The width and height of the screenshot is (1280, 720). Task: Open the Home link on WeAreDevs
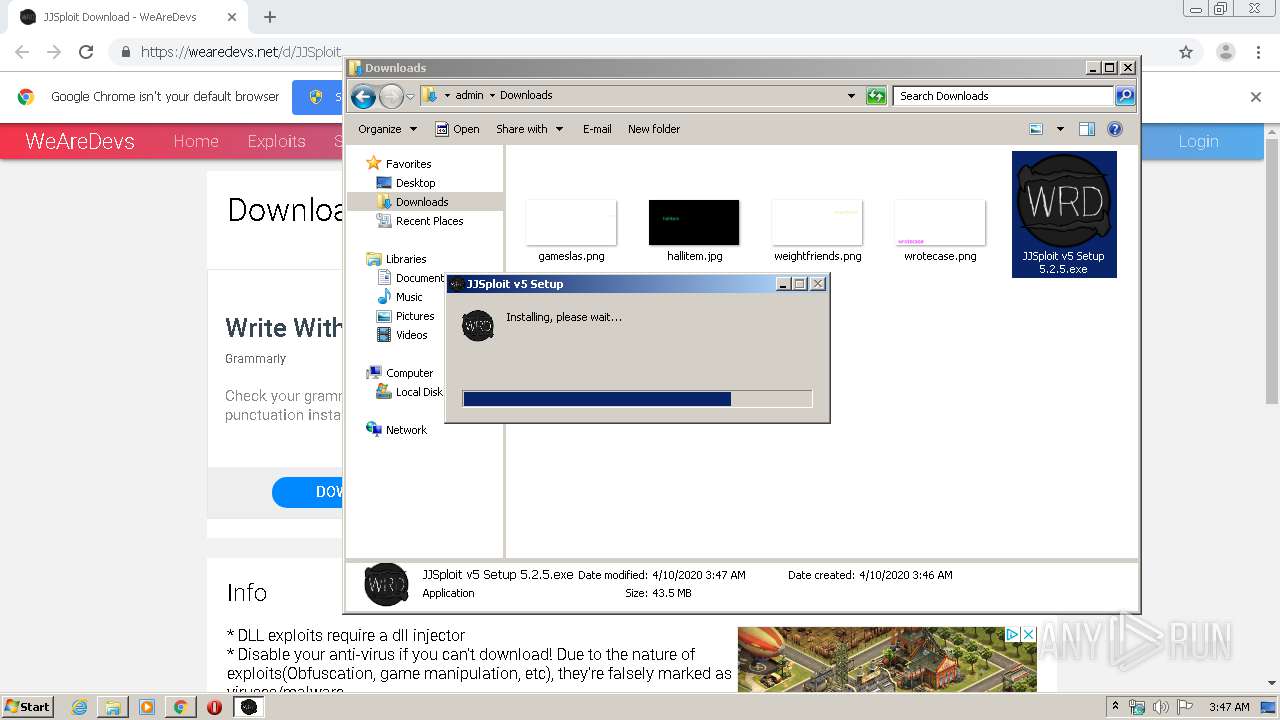tap(196, 141)
